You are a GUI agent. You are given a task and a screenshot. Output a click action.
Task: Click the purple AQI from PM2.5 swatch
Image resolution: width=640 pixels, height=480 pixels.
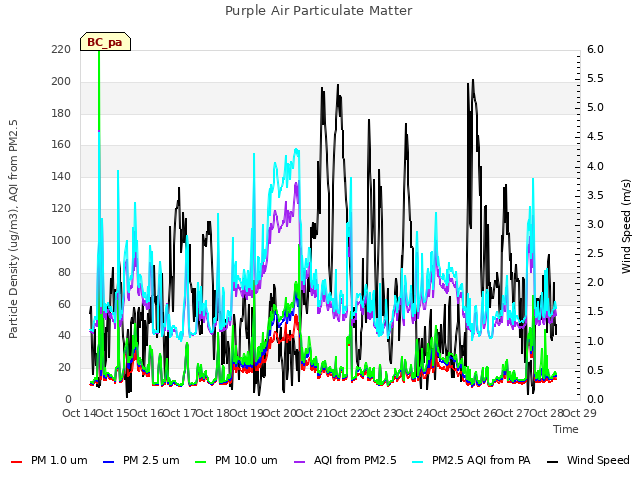pyautogui.click(x=299, y=462)
